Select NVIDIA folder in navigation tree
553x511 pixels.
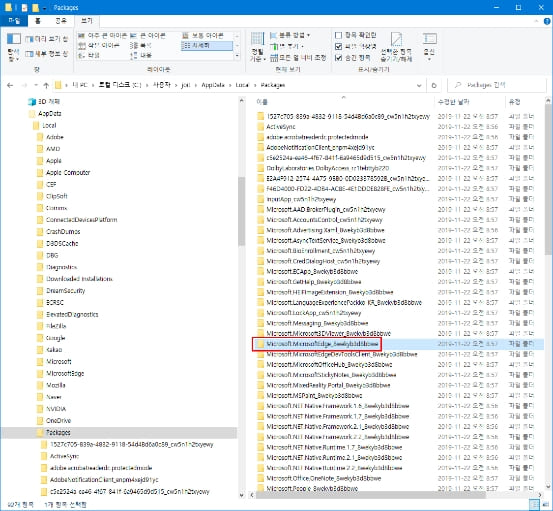click(56, 409)
